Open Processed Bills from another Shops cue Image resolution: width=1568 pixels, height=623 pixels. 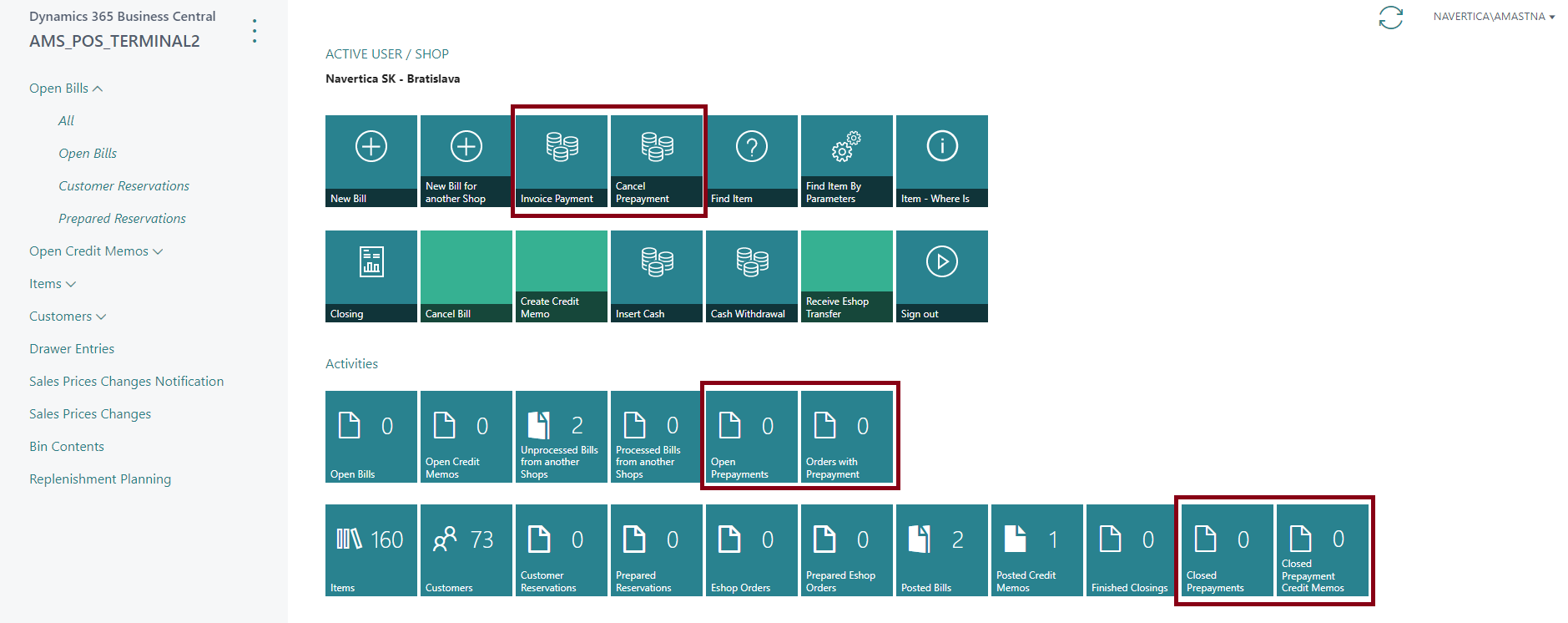[657, 437]
